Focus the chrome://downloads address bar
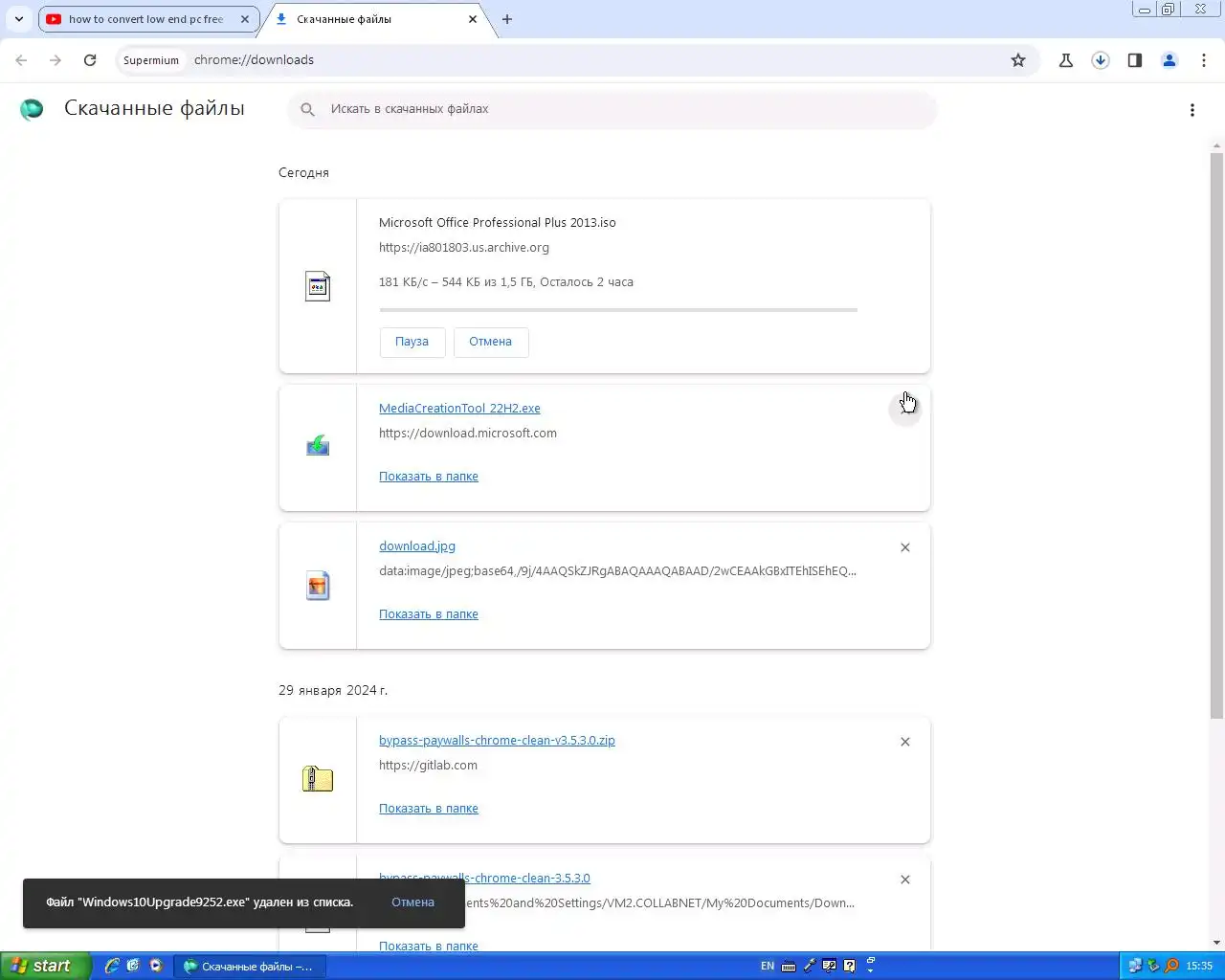 click(x=593, y=60)
